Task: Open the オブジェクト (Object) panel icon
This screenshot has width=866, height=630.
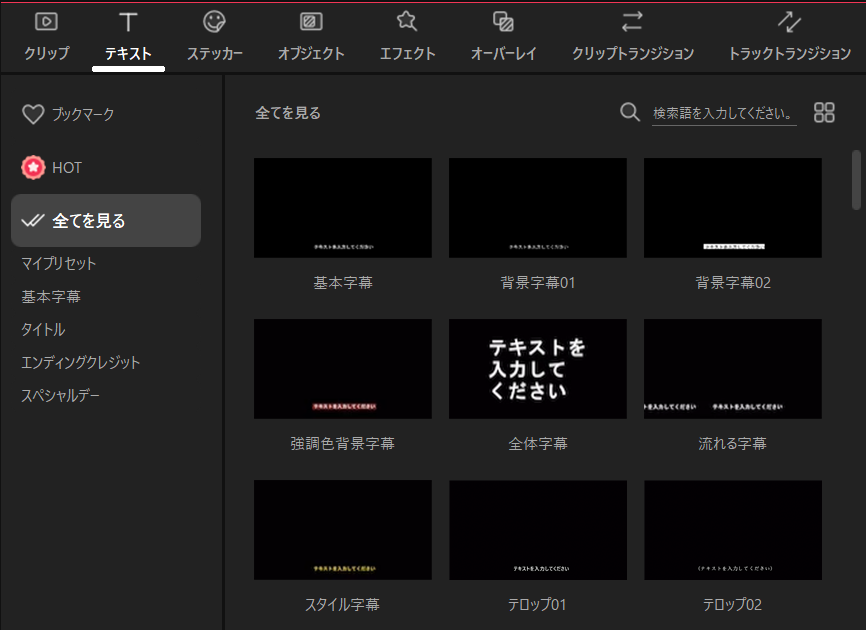Action: tap(311, 22)
